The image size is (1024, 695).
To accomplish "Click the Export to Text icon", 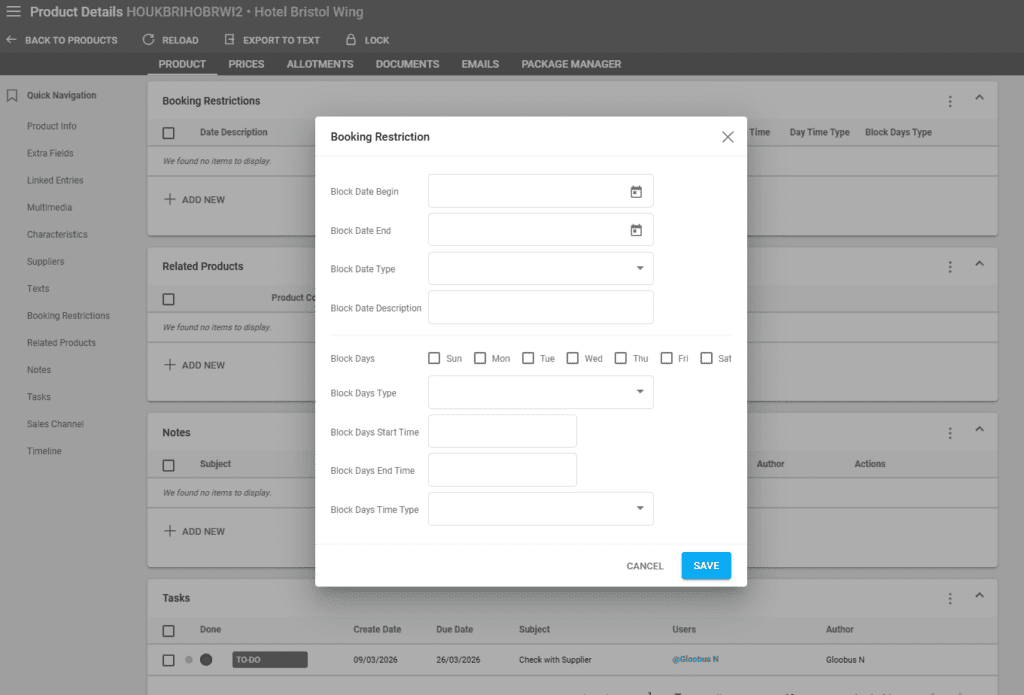I will point(229,40).
